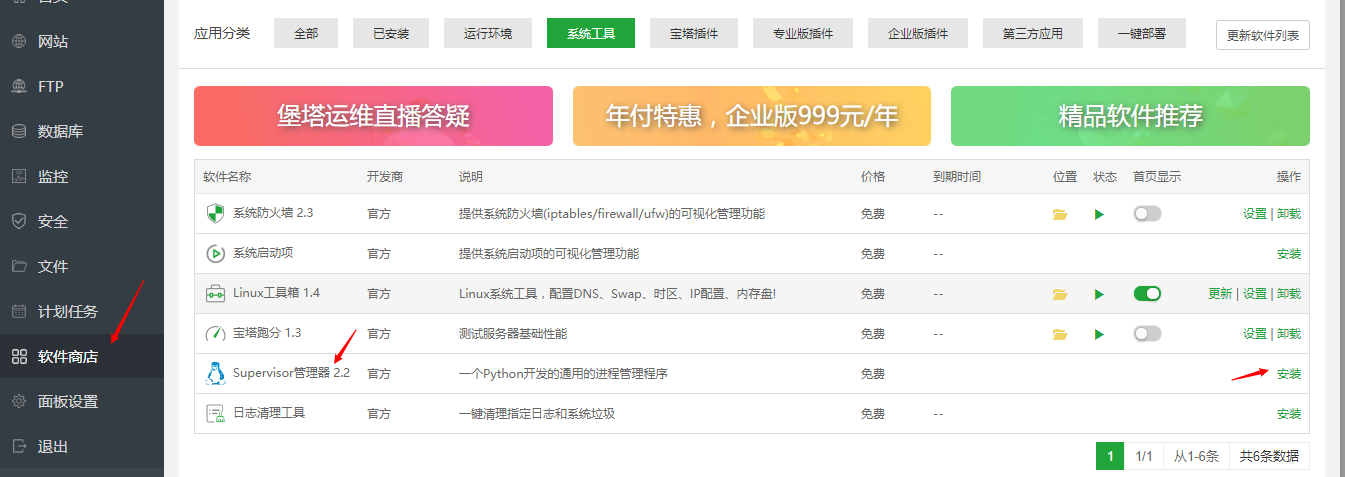Click 卸载 for 系统防火墙
The image size is (1345, 477).
pos(1289,214)
